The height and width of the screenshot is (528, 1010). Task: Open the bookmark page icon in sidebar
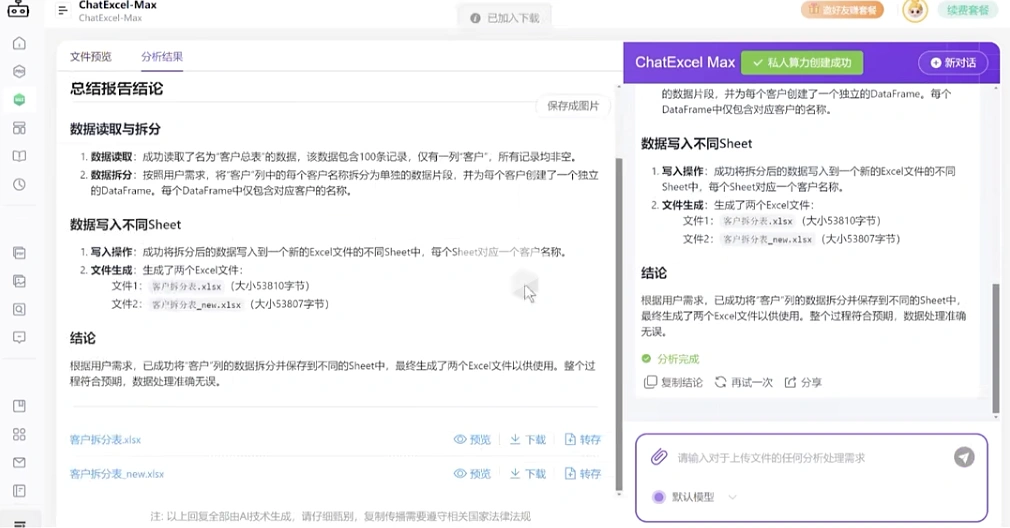tap(19, 406)
